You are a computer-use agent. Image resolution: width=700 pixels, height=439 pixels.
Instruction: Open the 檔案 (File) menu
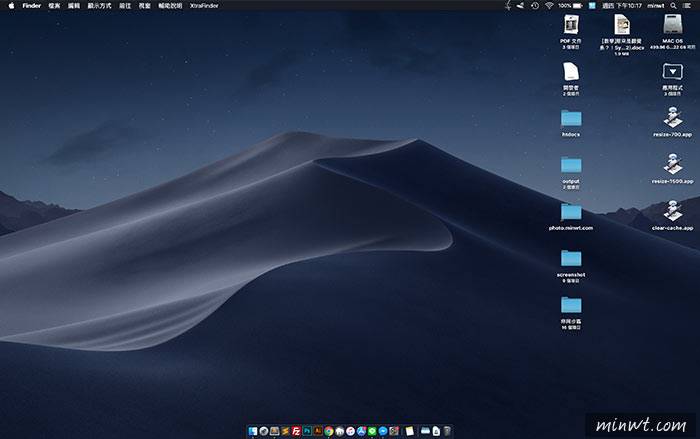pyautogui.click(x=54, y=5)
